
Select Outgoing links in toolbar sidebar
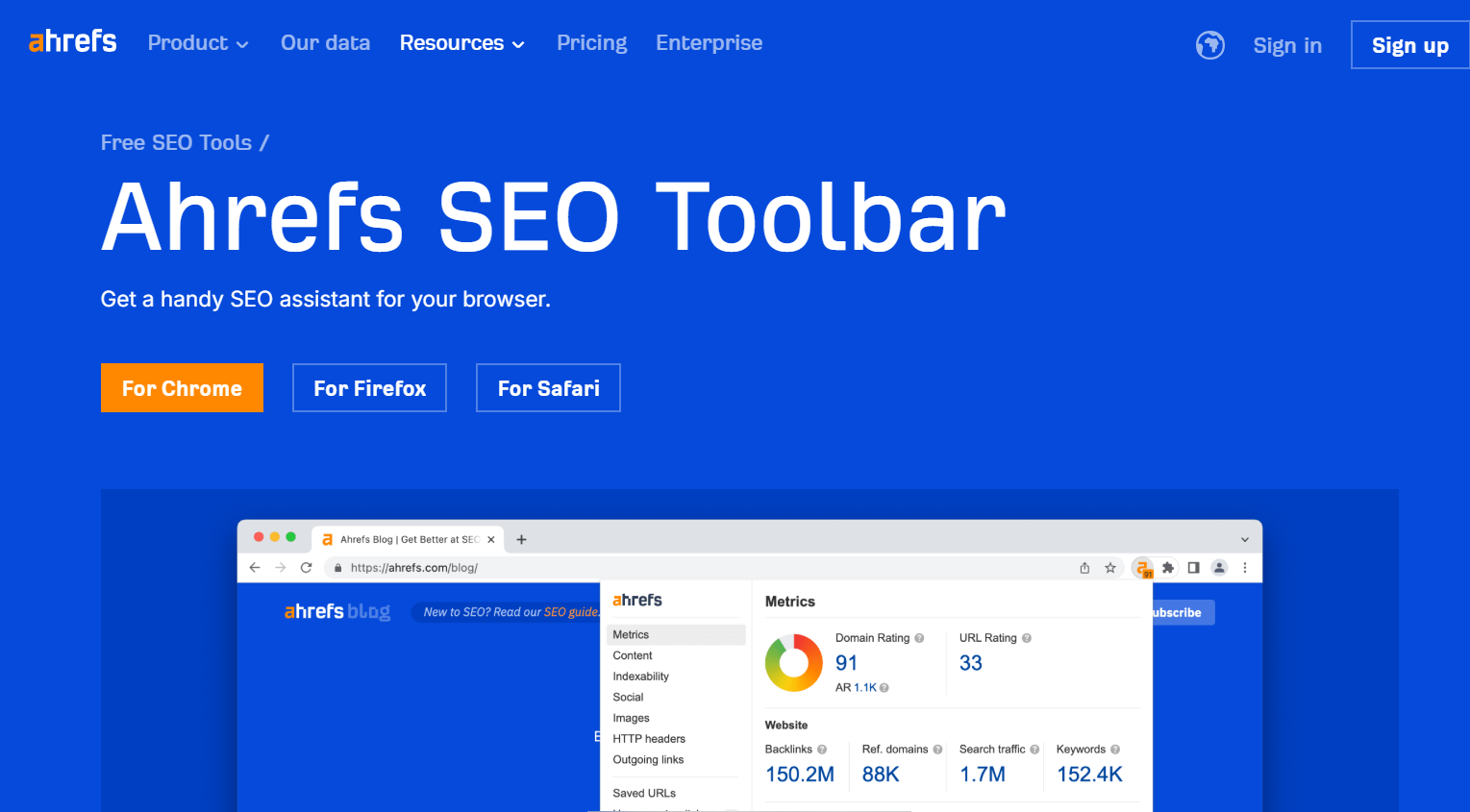pyautogui.click(x=648, y=760)
